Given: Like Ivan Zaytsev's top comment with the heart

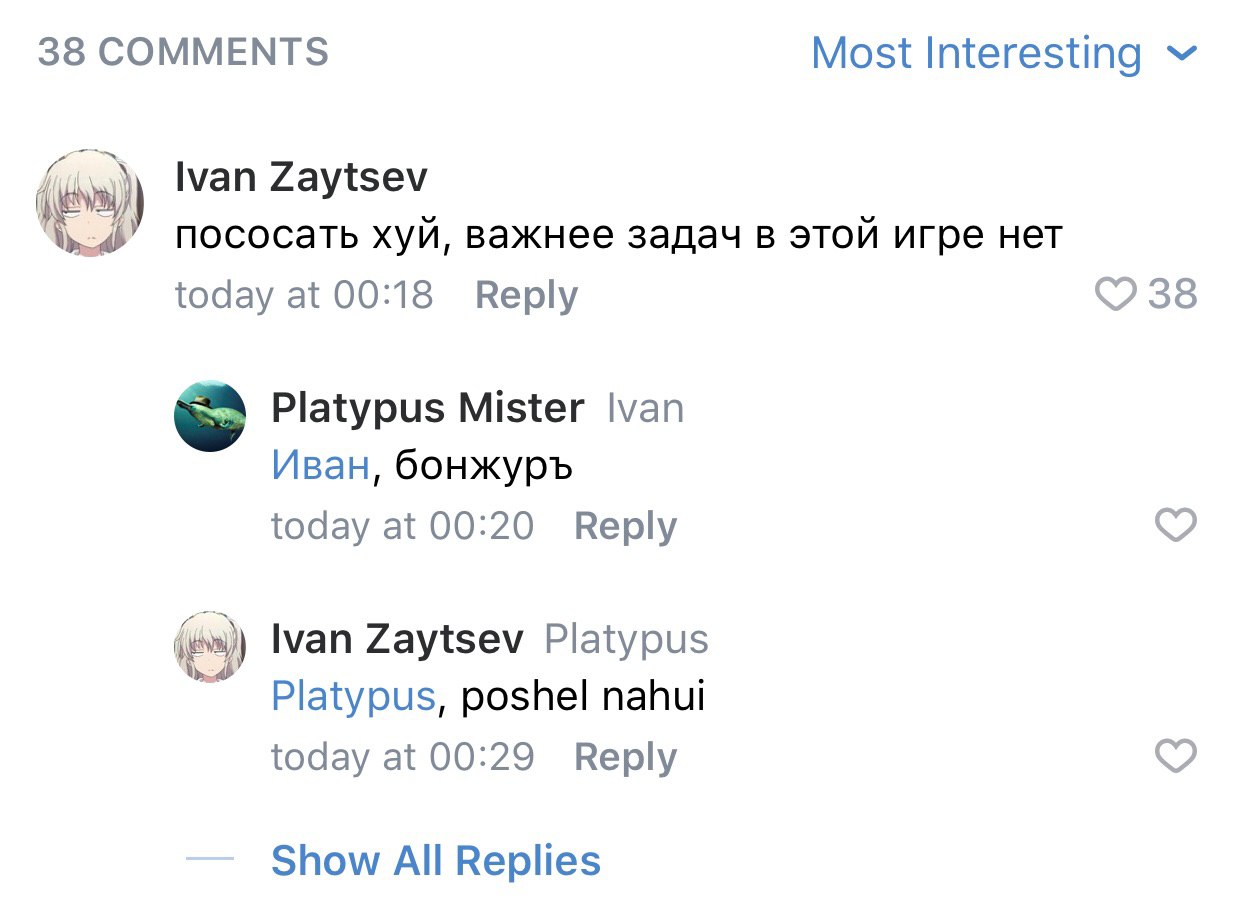Looking at the screenshot, I should coord(1116,295).
